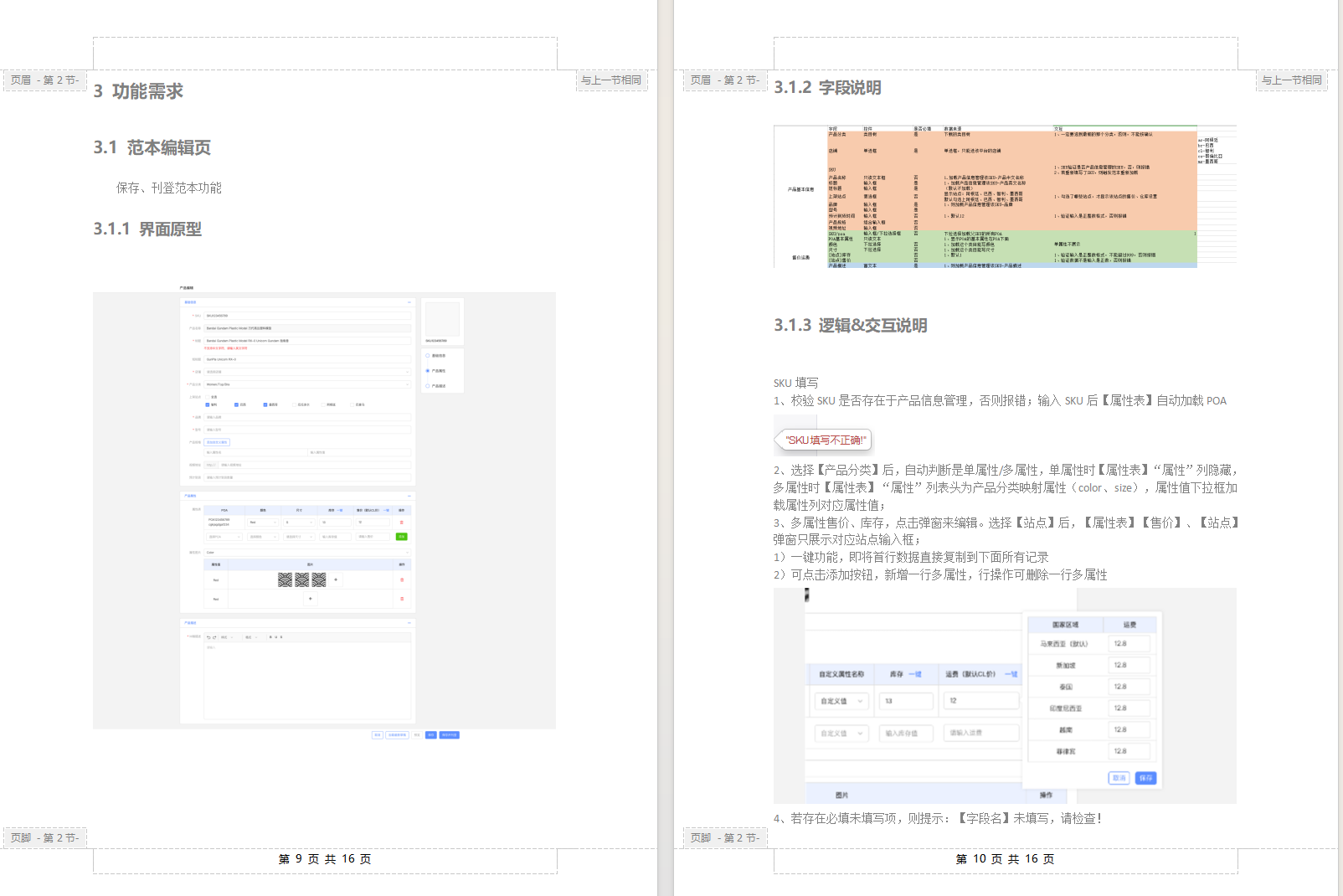The width and height of the screenshot is (1343, 896).
Task: Open the 'Color' dropdown in prototype image
Action: 308,553
